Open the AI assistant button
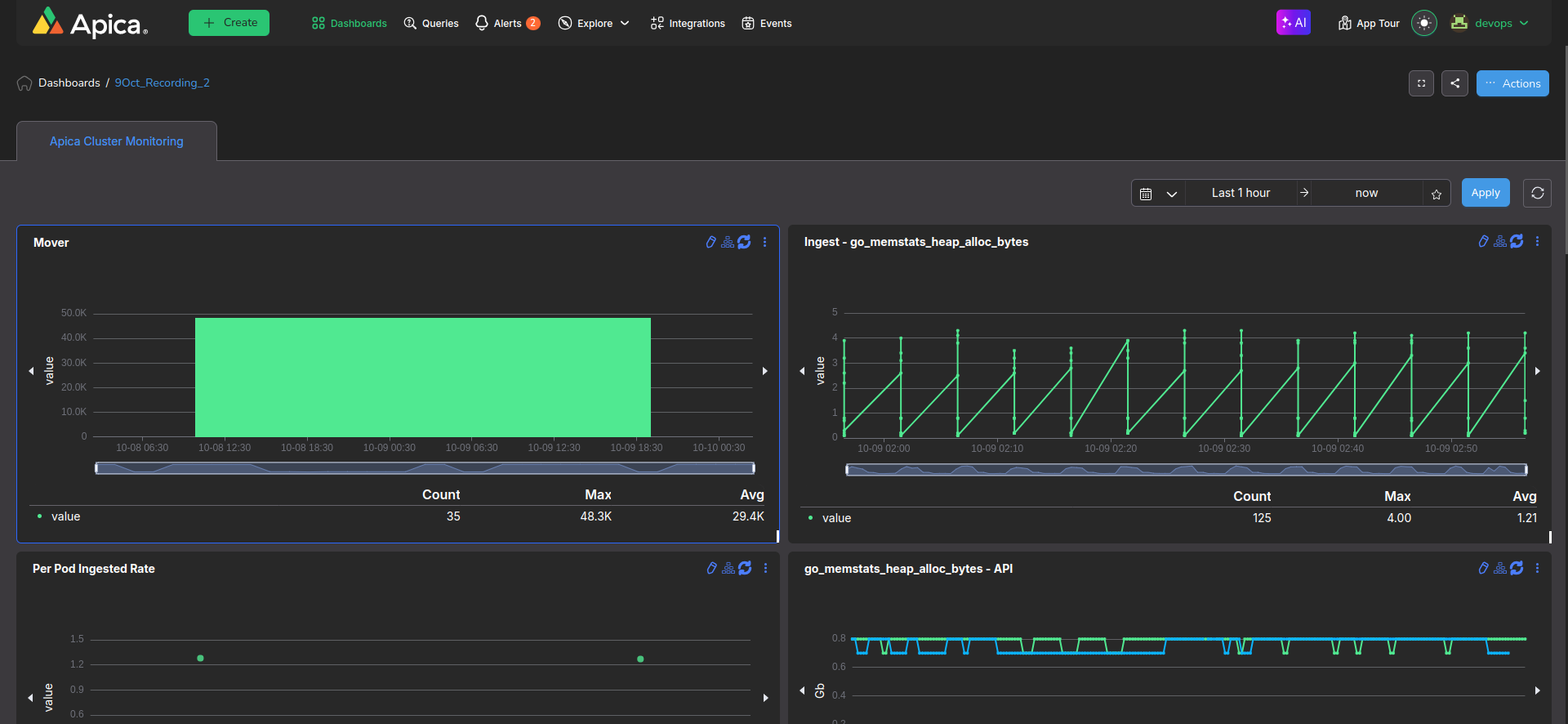Screen dimensions: 1568x724 pos(1293,23)
